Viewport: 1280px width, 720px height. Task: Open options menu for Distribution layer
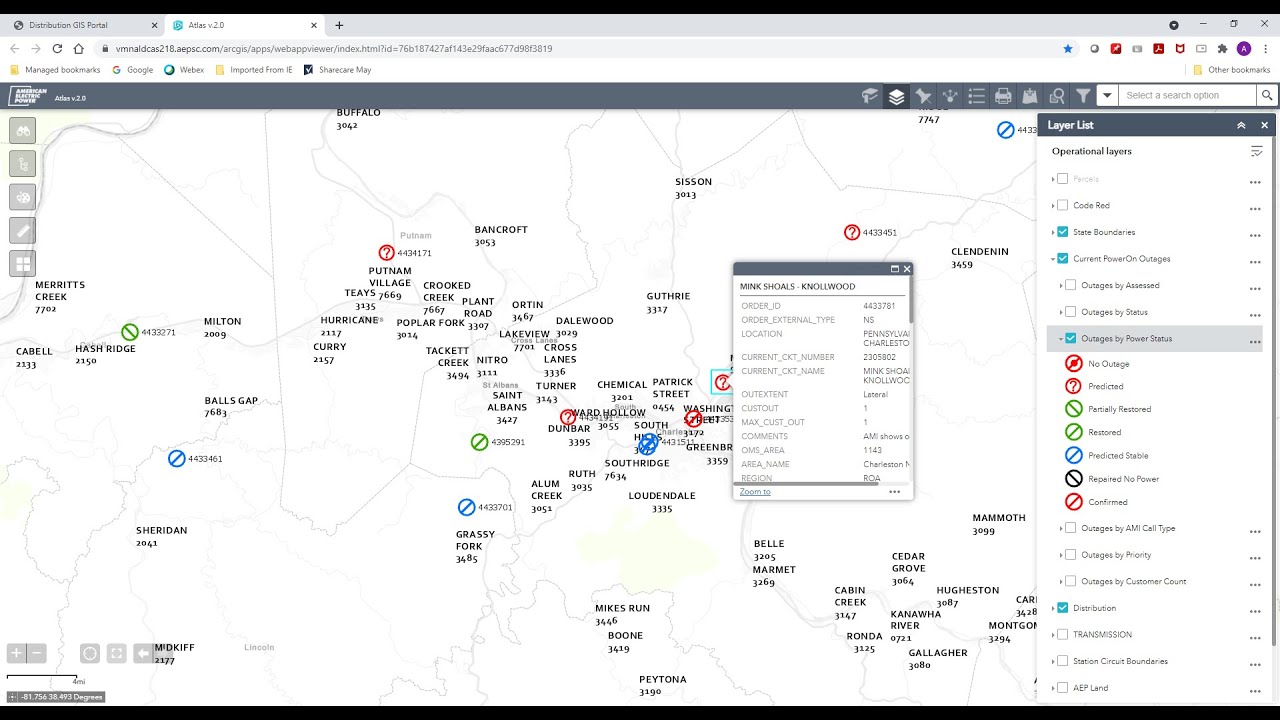[1255, 611]
